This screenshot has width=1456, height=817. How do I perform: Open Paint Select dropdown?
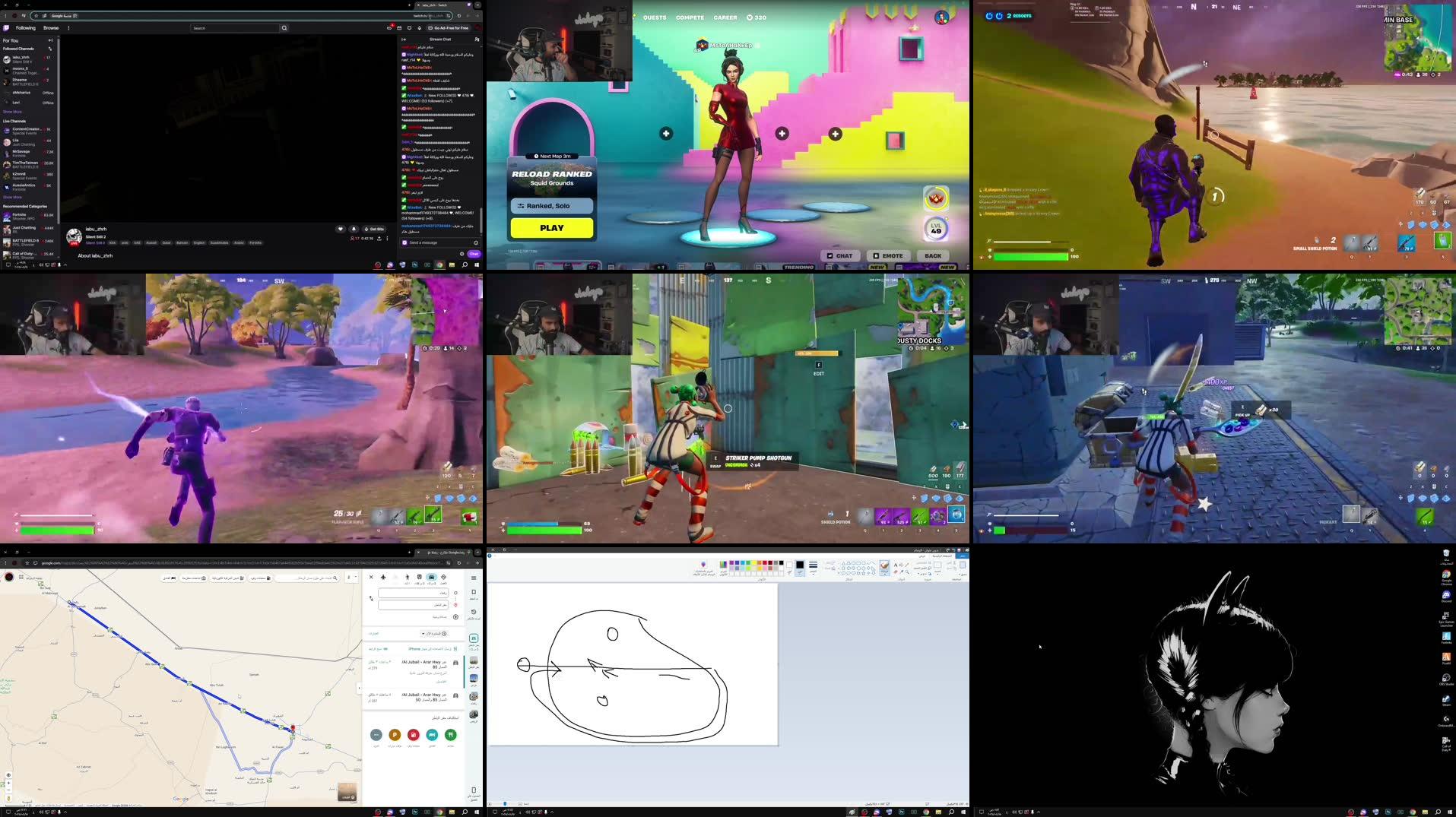[937, 568]
